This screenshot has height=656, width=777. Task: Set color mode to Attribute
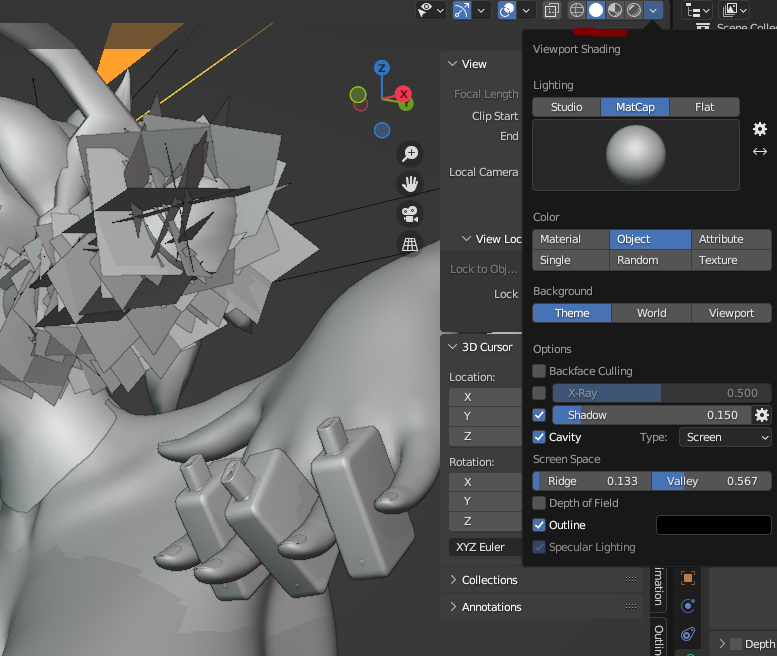731,239
